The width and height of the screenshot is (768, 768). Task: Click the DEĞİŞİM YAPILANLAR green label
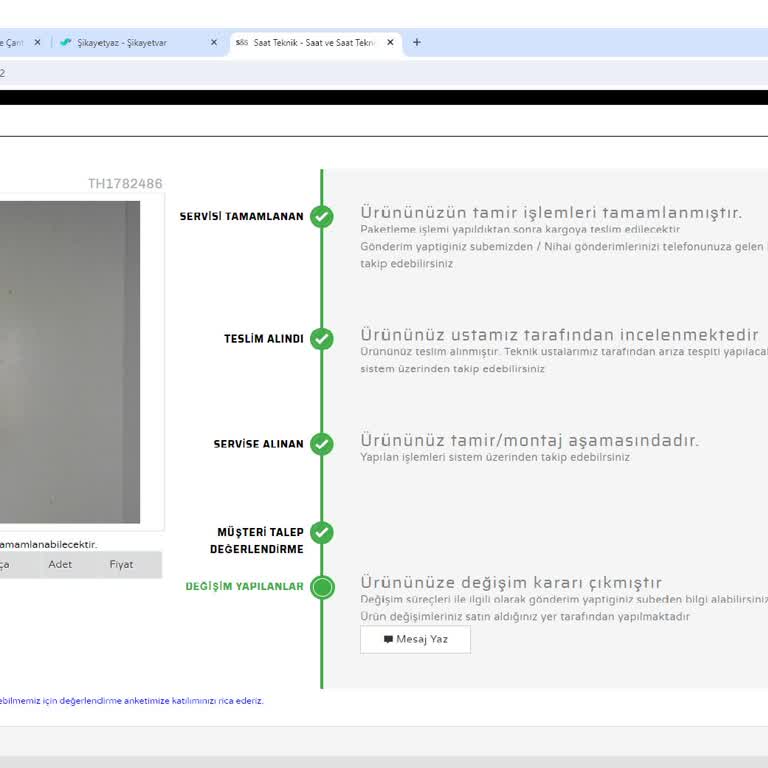coord(244,587)
